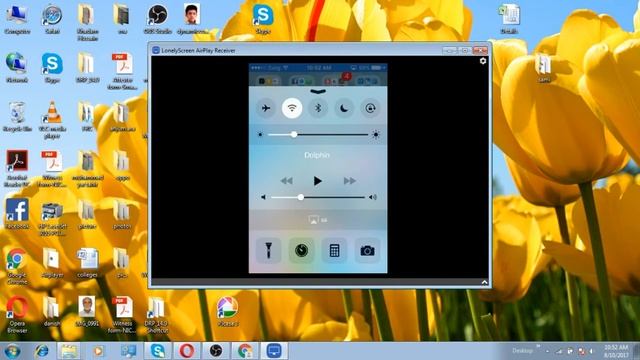
Task: Click the Dolphin track title
Action: (x=317, y=155)
